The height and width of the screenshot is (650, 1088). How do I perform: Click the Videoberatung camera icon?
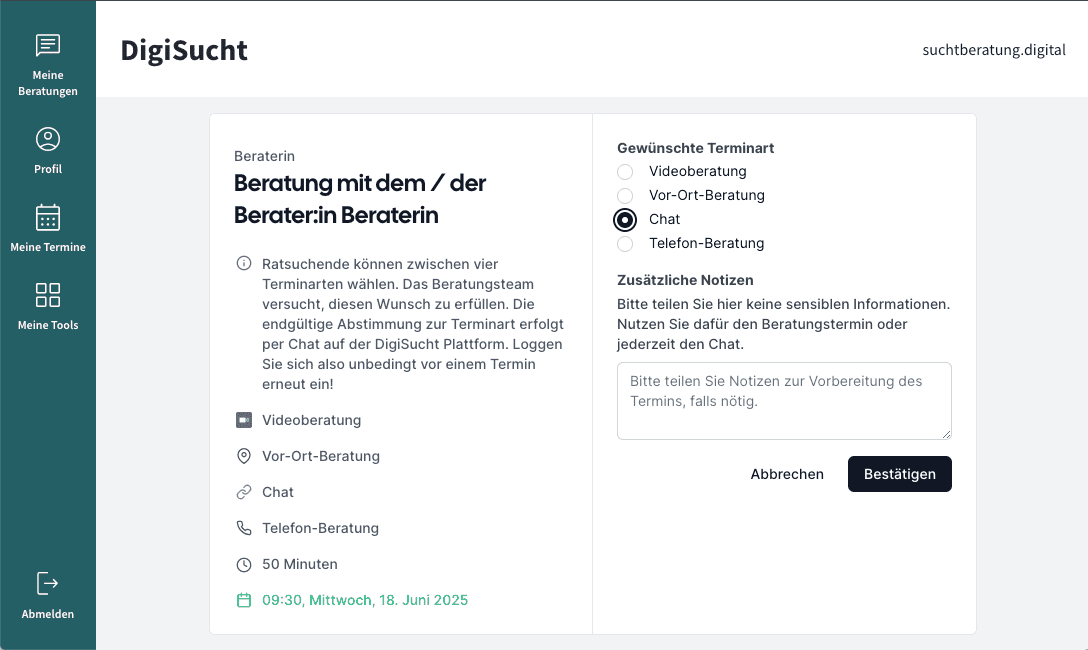[x=244, y=420]
